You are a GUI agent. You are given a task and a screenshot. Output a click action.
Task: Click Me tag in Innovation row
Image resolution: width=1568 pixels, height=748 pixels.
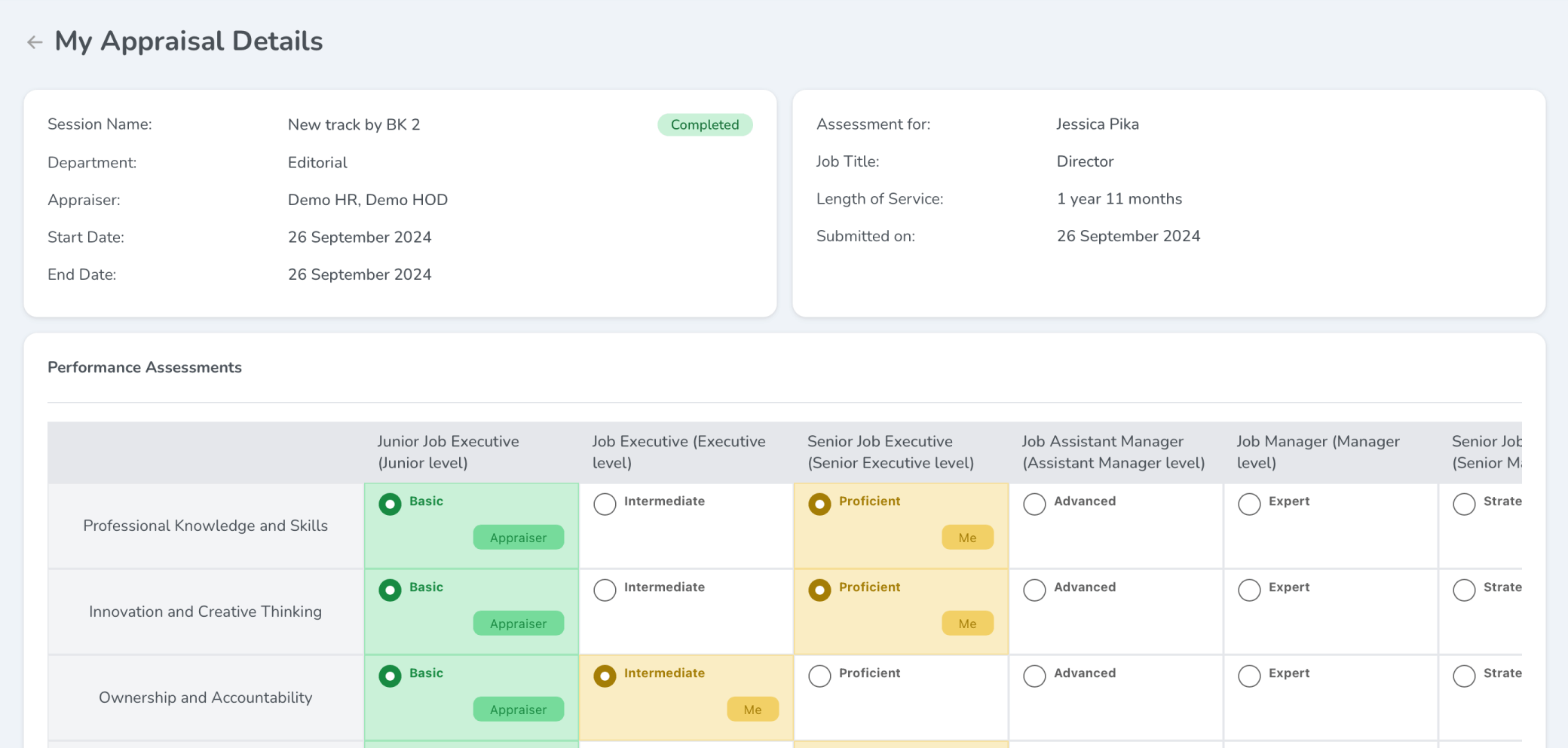pyautogui.click(x=968, y=624)
